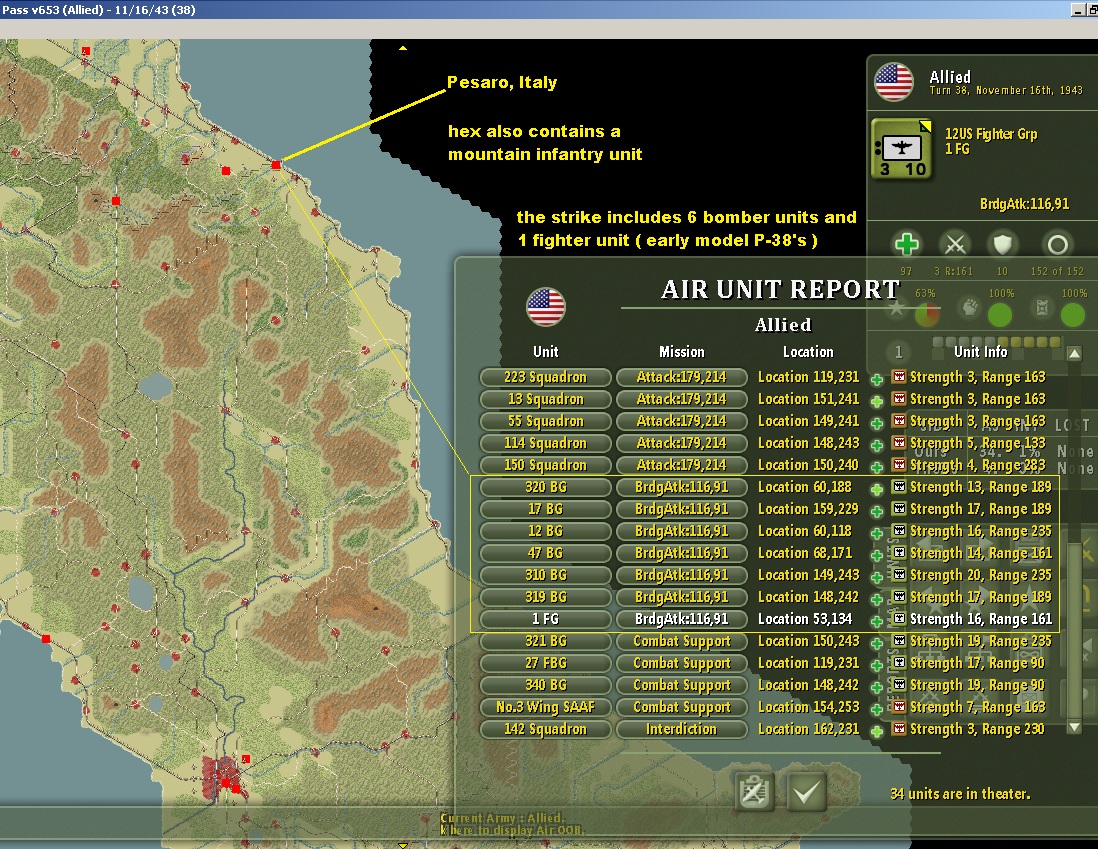Click the large green plus icon under BrdgAtk:116,91
The width and height of the screenshot is (1098, 849).
tap(907, 244)
